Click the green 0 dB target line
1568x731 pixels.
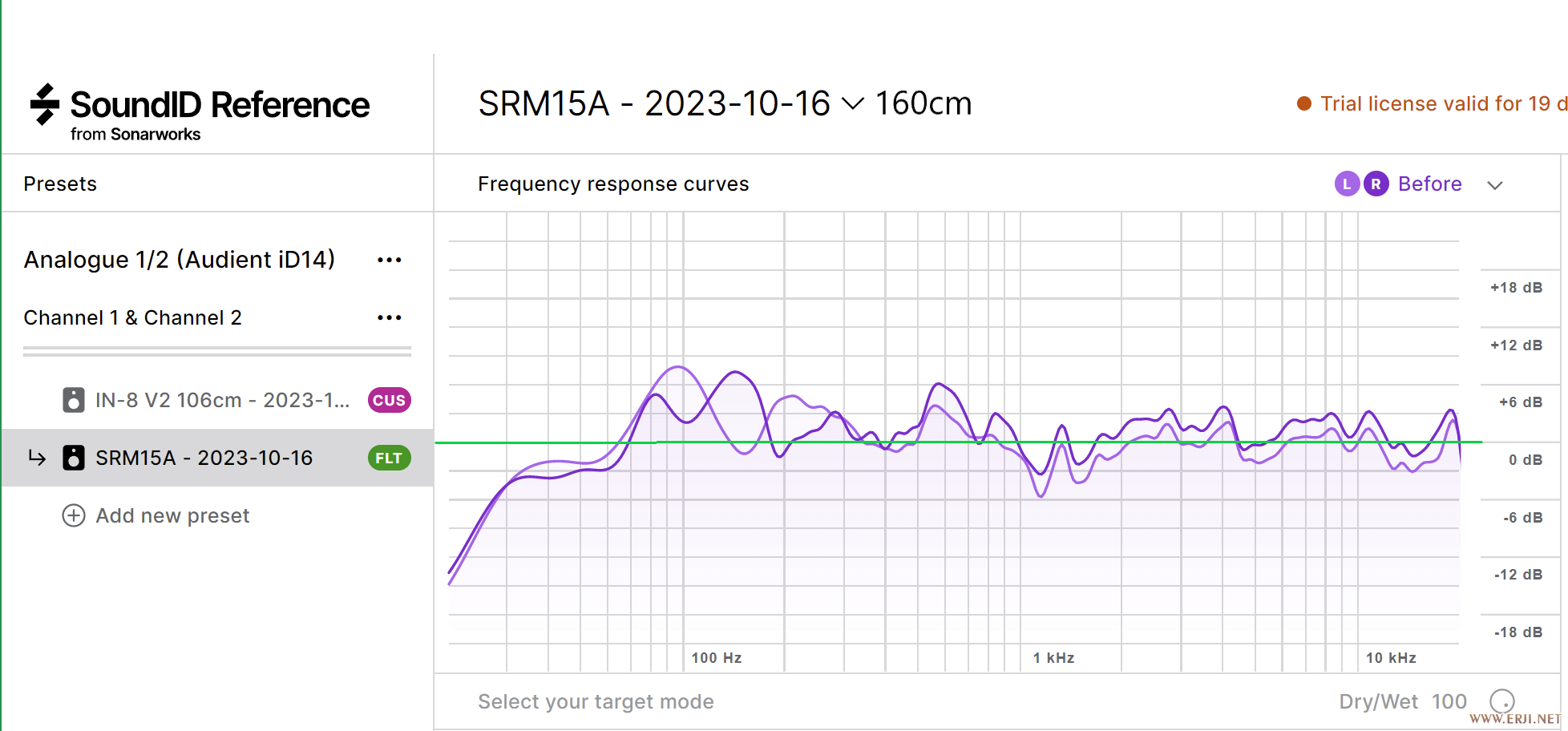pos(959,442)
